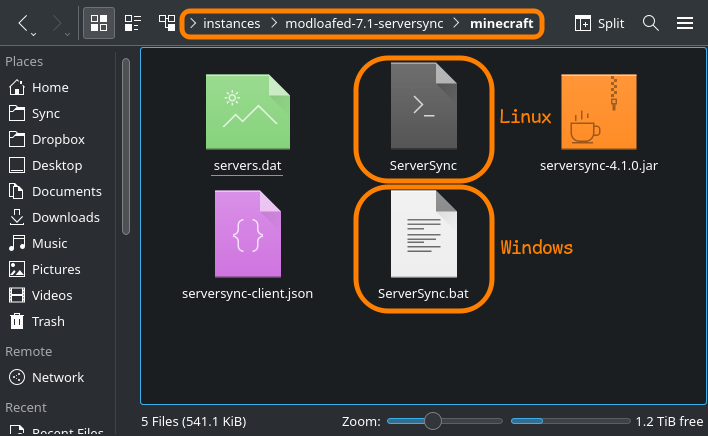This screenshot has width=708, height=436.
Task: Switch to Icons view mode
Action: pyautogui.click(x=98, y=22)
